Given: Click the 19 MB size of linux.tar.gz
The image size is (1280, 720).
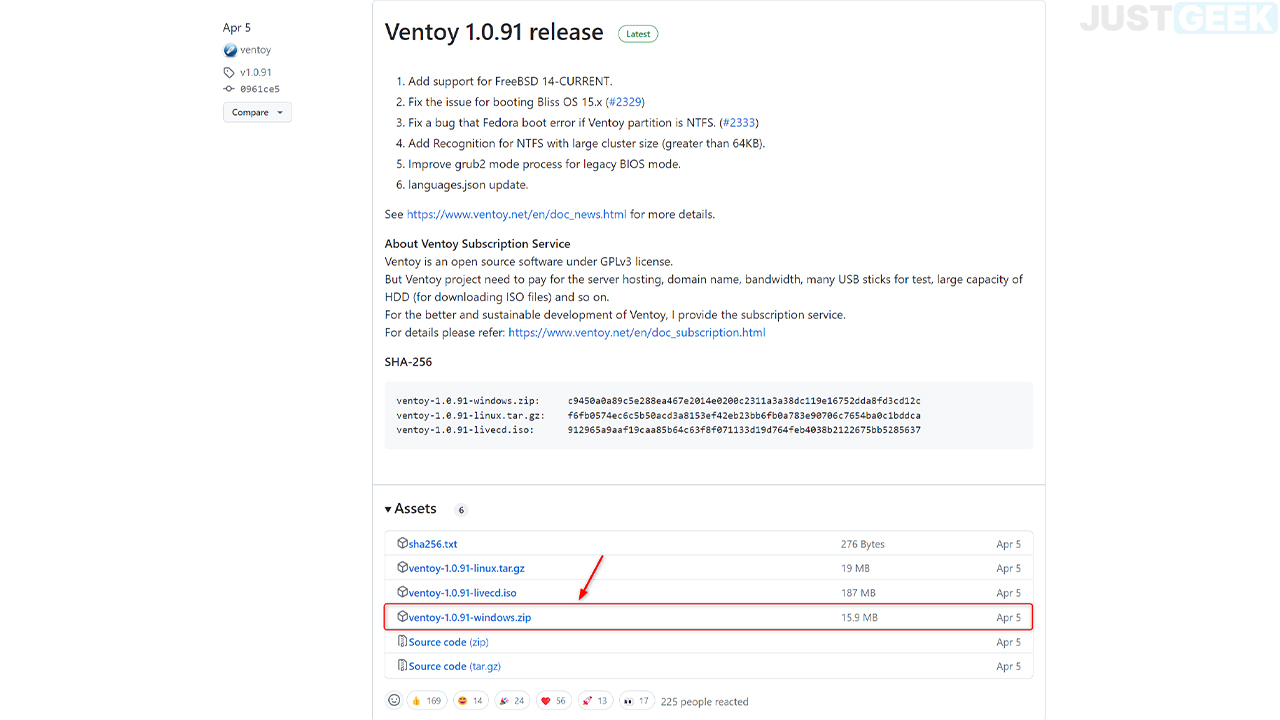Looking at the screenshot, I should click(855, 568).
